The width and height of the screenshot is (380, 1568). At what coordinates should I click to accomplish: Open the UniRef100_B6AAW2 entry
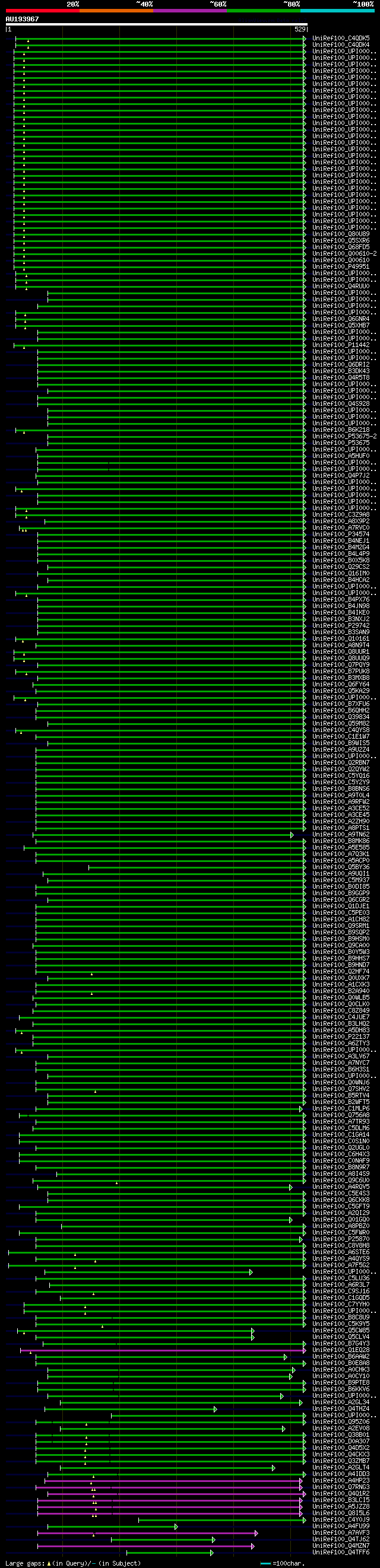341,1356
